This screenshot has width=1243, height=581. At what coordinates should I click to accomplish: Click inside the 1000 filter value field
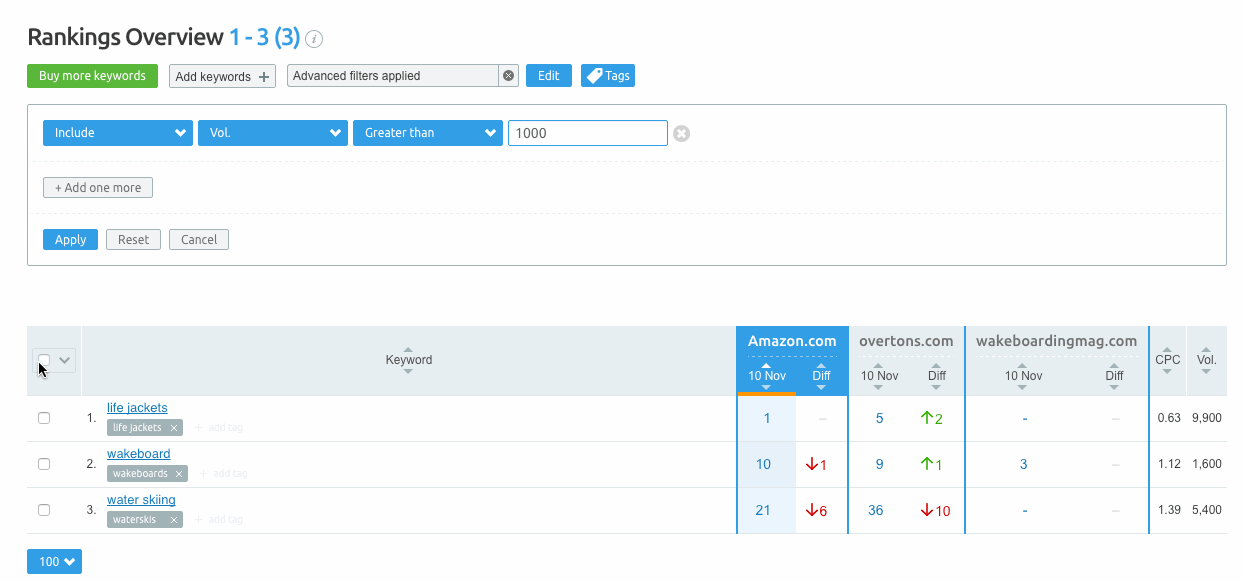click(587, 132)
